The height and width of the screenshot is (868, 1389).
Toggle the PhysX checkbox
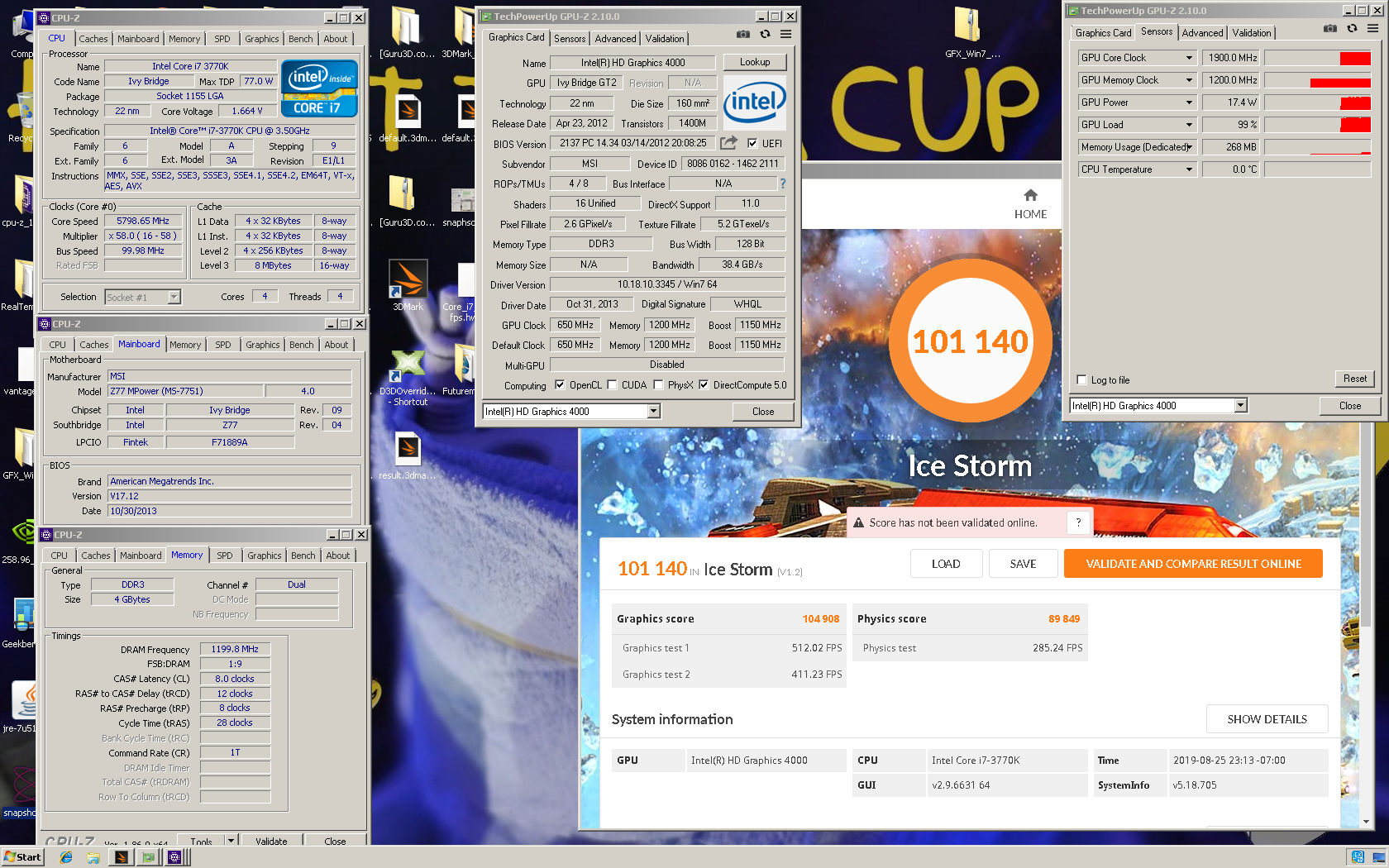pyautogui.click(x=658, y=384)
